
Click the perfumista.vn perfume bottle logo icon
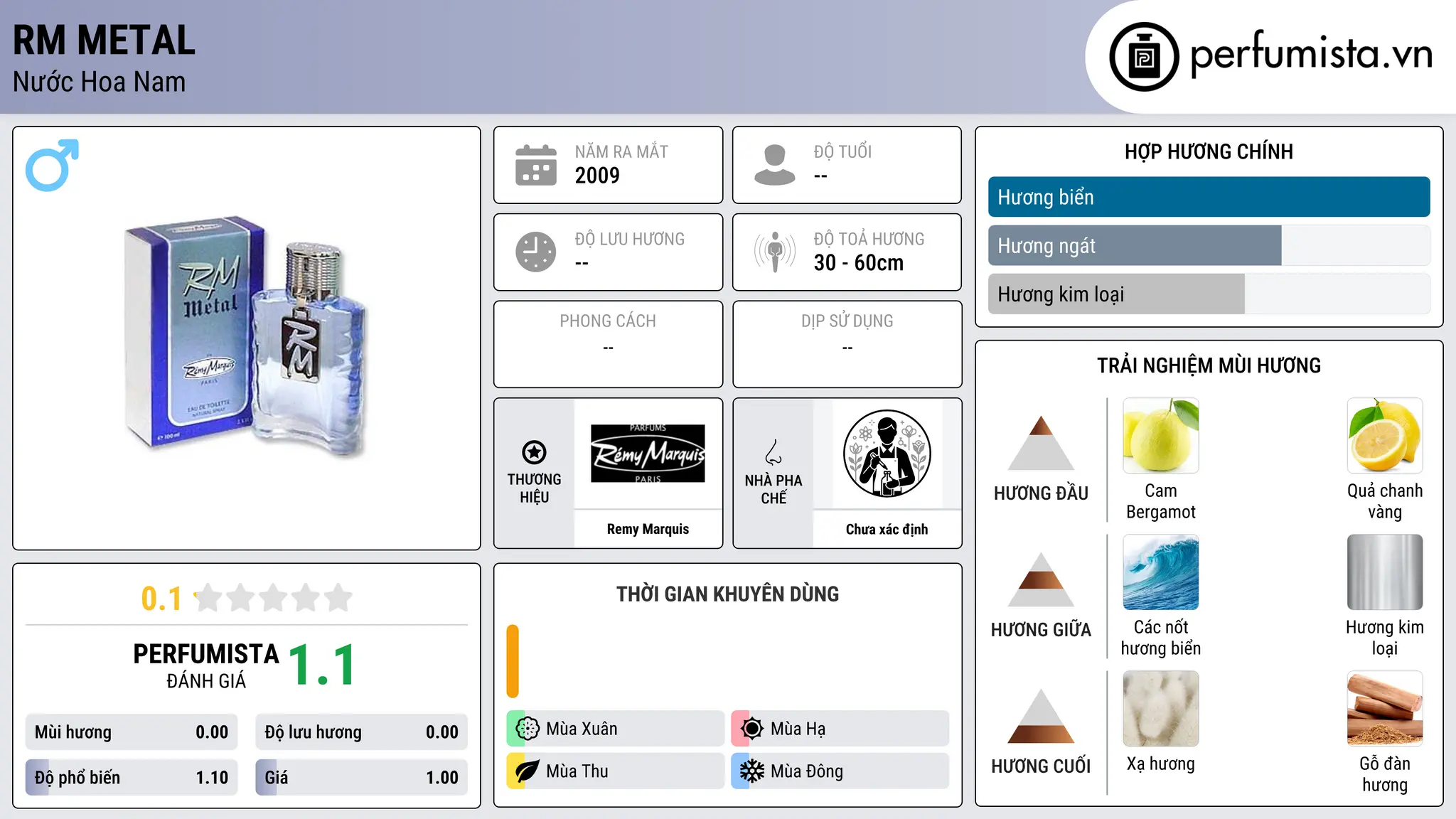click(x=1144, y=57)
